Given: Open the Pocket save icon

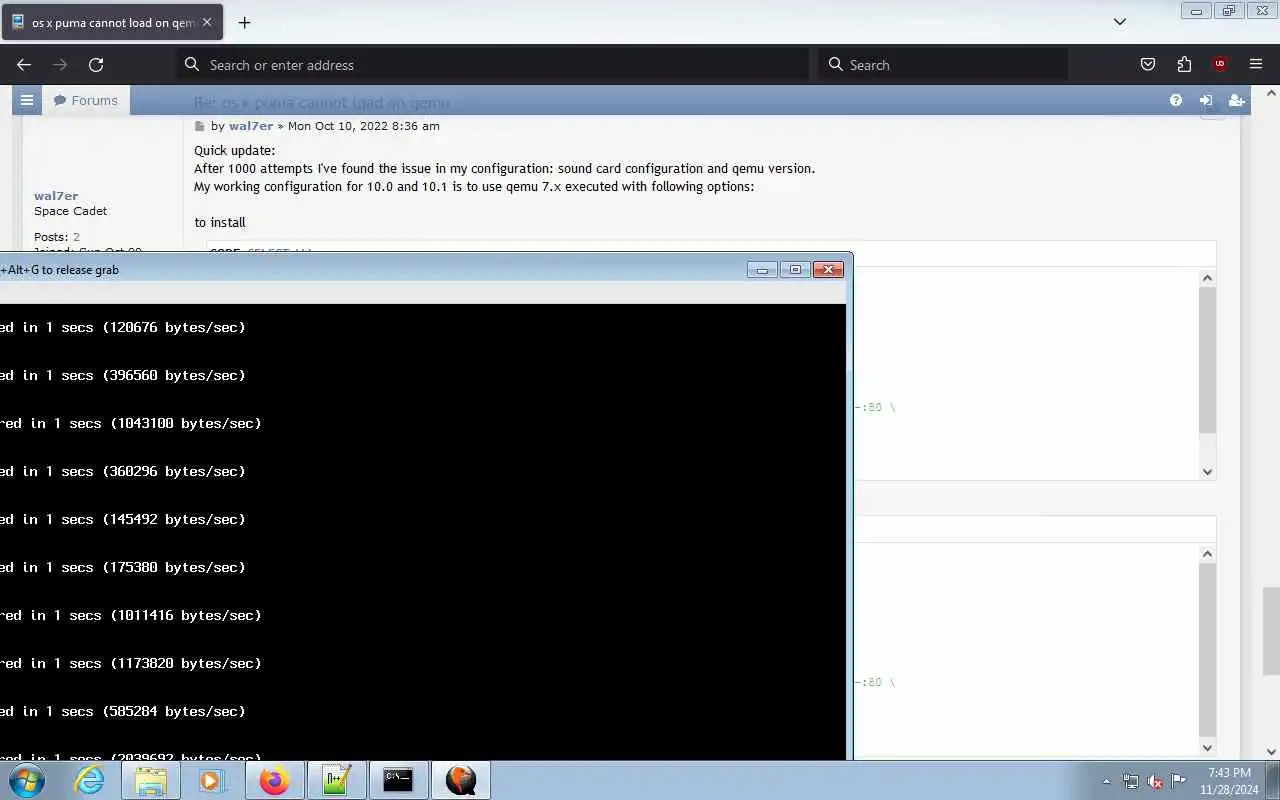Looking at the screenshot, I should coord(1148,65).
